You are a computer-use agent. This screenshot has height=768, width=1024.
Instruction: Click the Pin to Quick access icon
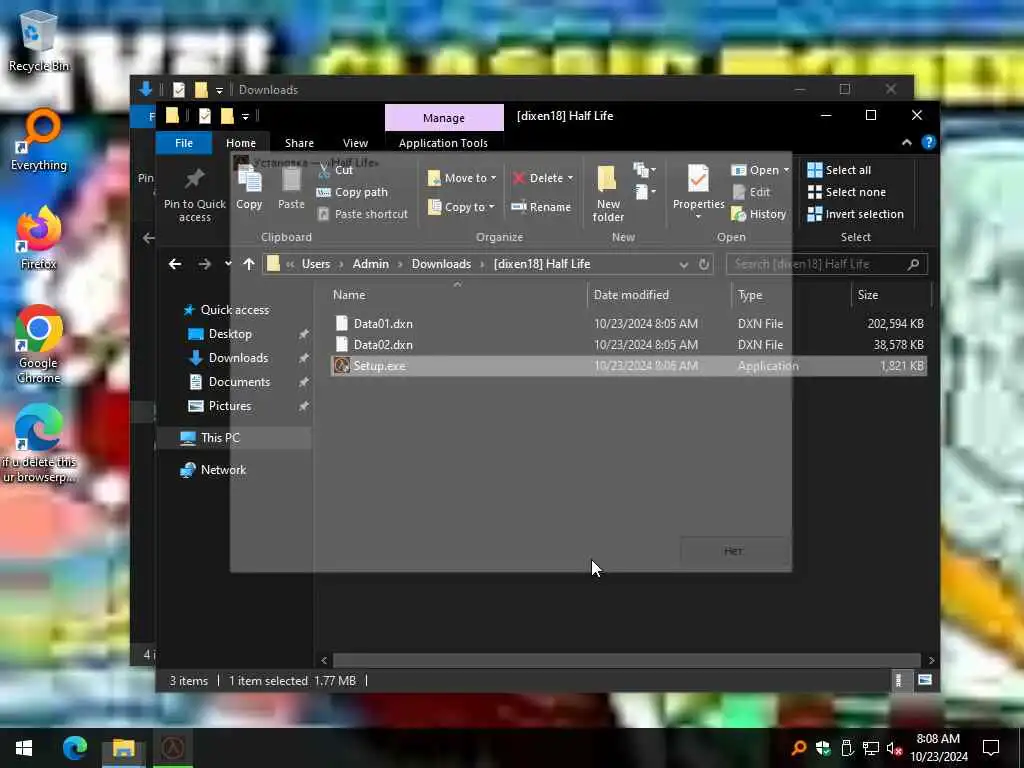pos(195,193)
